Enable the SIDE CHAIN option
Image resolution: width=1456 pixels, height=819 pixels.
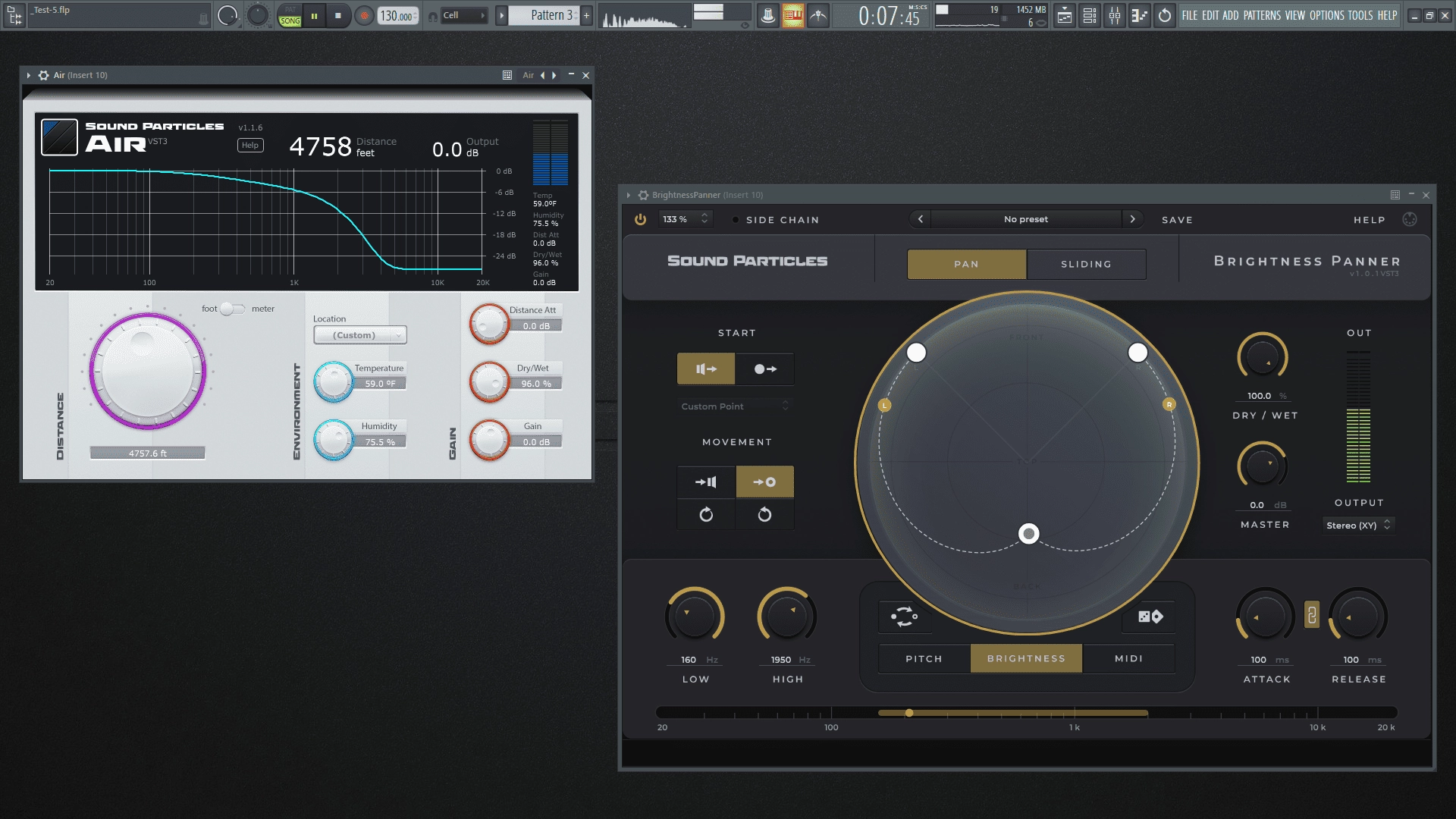[x=776, y=220]
